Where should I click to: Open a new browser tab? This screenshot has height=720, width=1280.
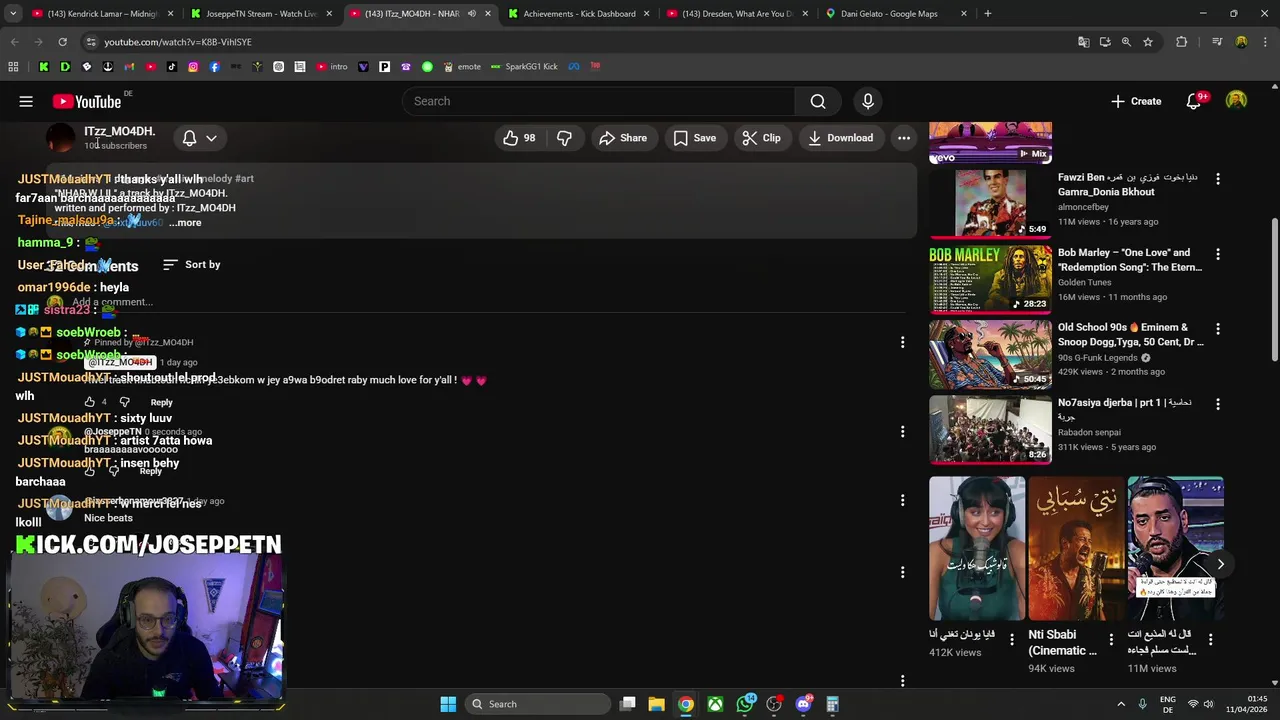(988, 14)
